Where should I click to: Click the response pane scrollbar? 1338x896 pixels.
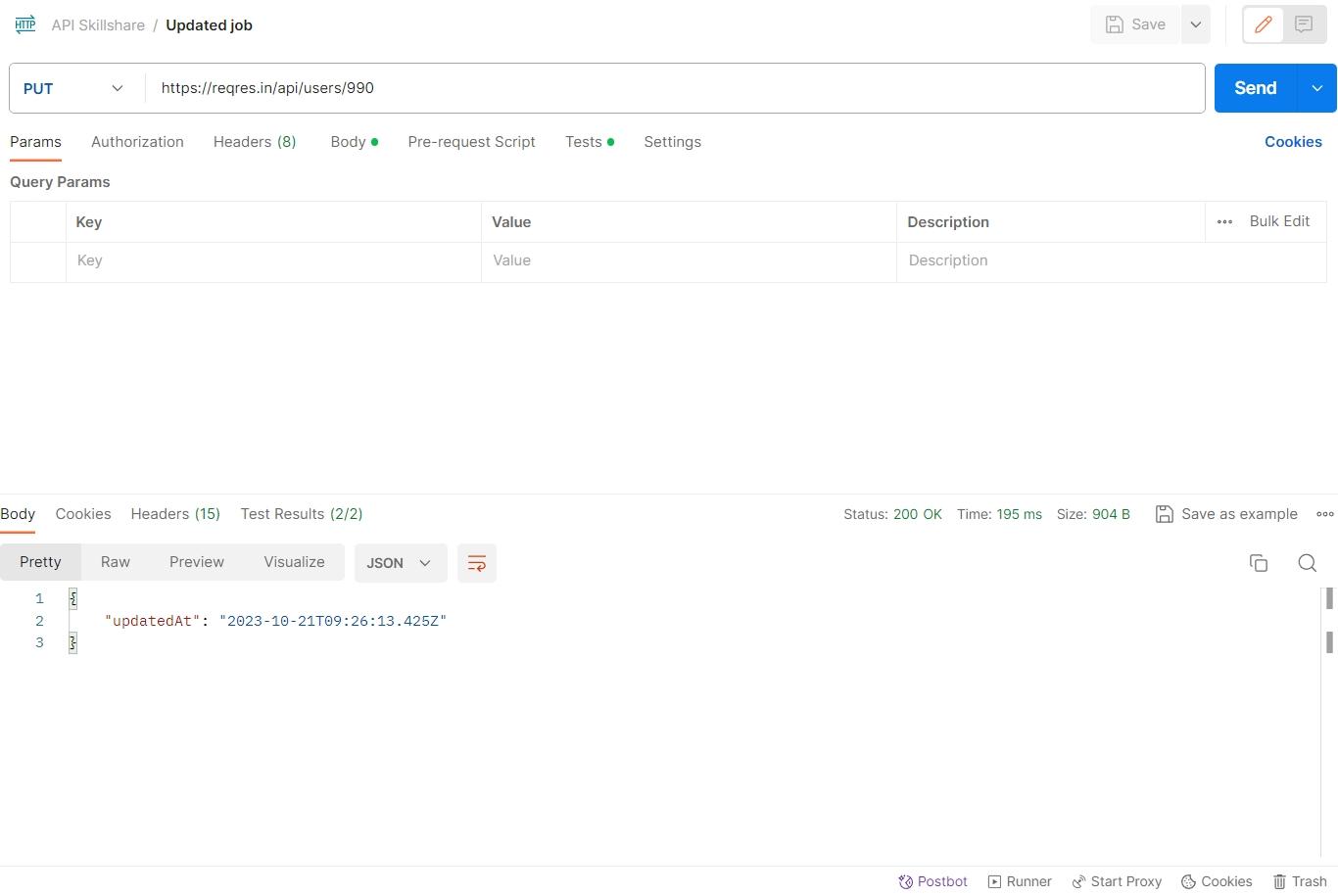click(1329, 725)
